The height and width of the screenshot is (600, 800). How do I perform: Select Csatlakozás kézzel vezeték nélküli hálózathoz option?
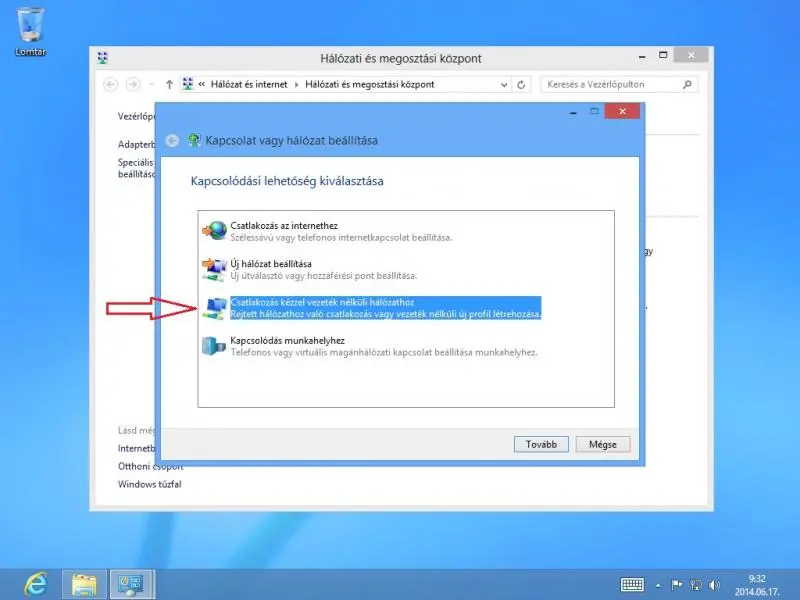[385, 307]
